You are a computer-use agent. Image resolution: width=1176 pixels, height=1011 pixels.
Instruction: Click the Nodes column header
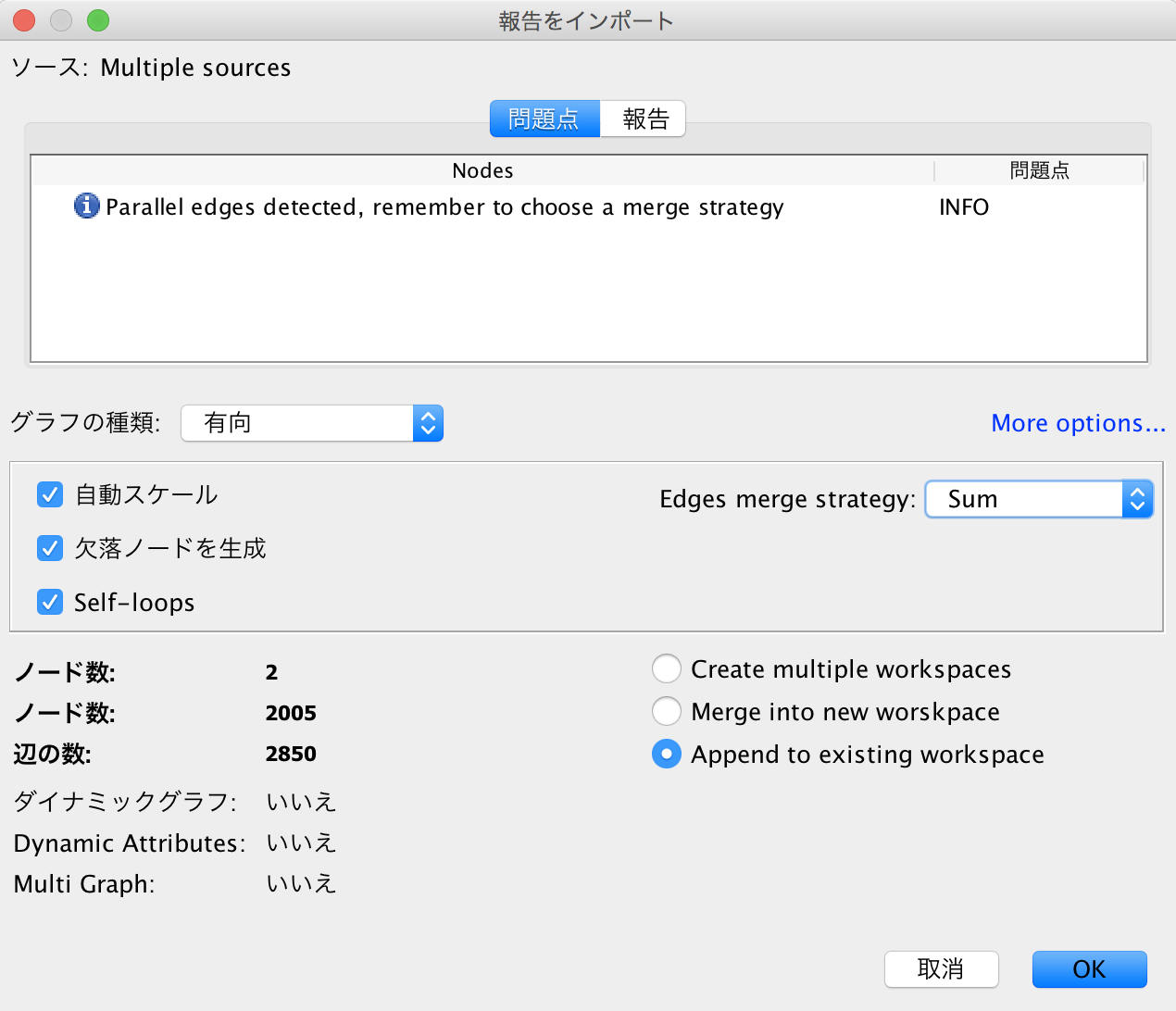(482, 170)
